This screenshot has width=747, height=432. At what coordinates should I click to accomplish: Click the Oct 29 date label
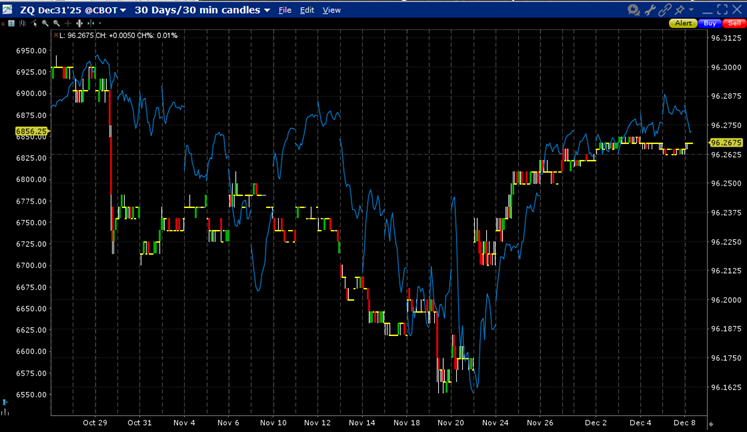(95, 422)
